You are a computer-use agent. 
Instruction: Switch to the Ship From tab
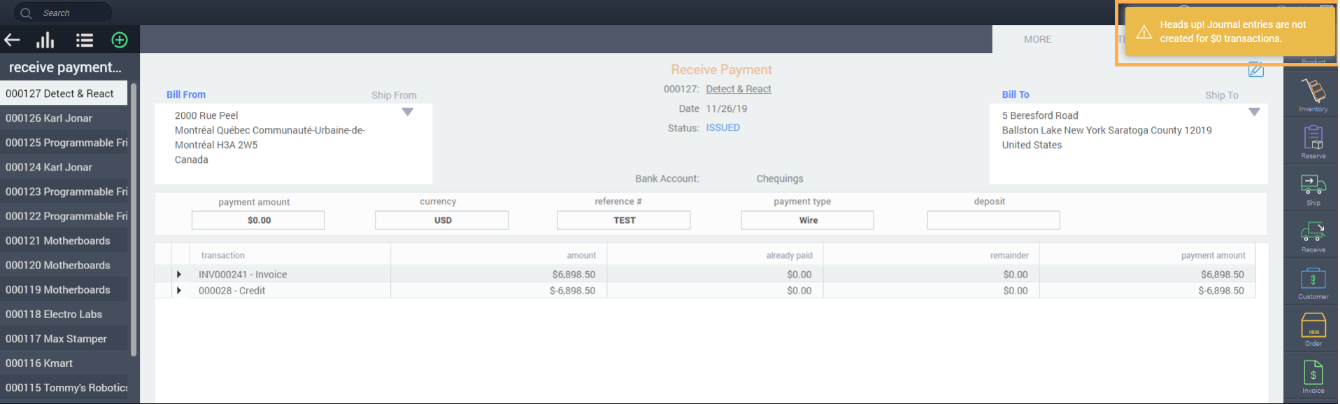[394, 96]
